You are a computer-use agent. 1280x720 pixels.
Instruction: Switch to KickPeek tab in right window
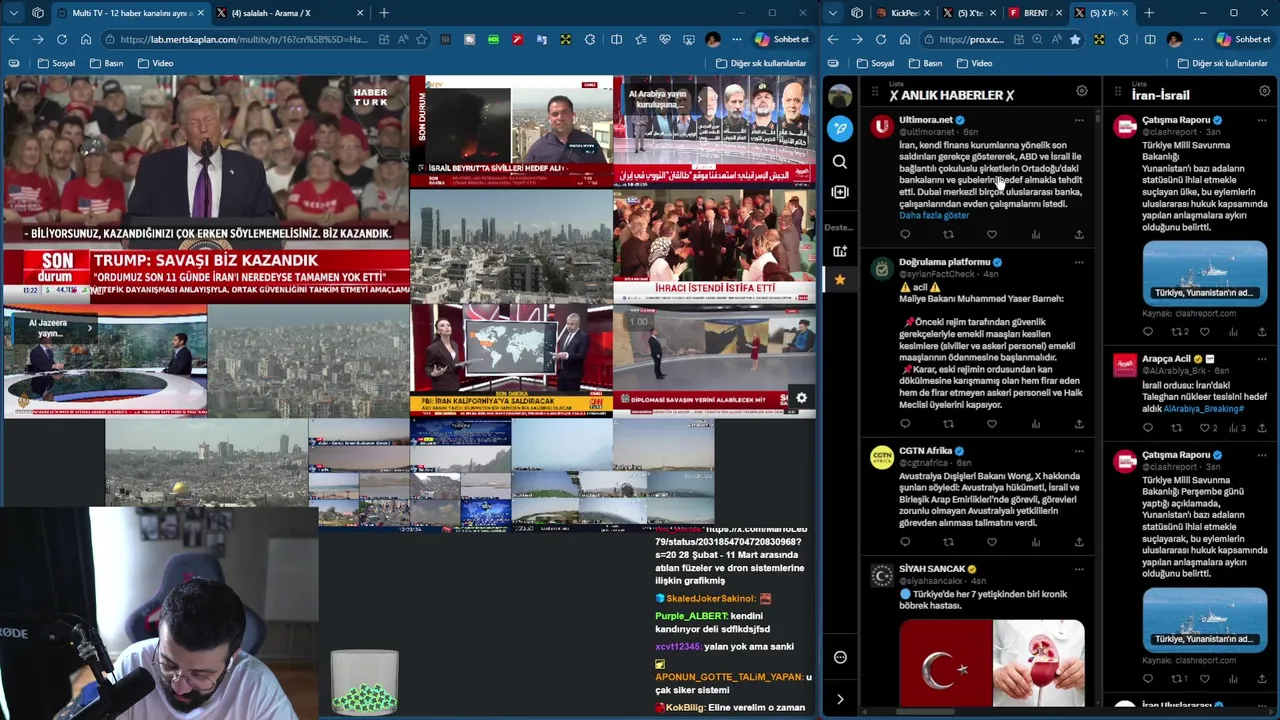(902, 13)
